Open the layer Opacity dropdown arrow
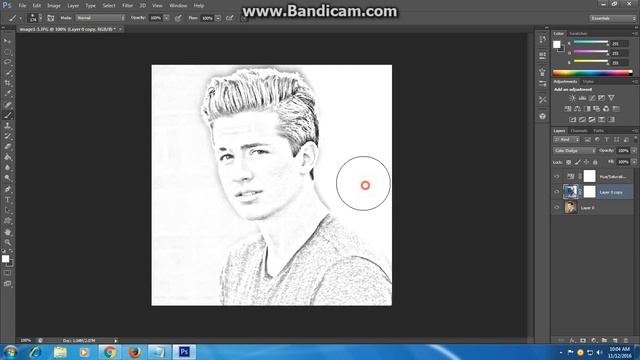The image size is (640, 360). coord(634,151)
